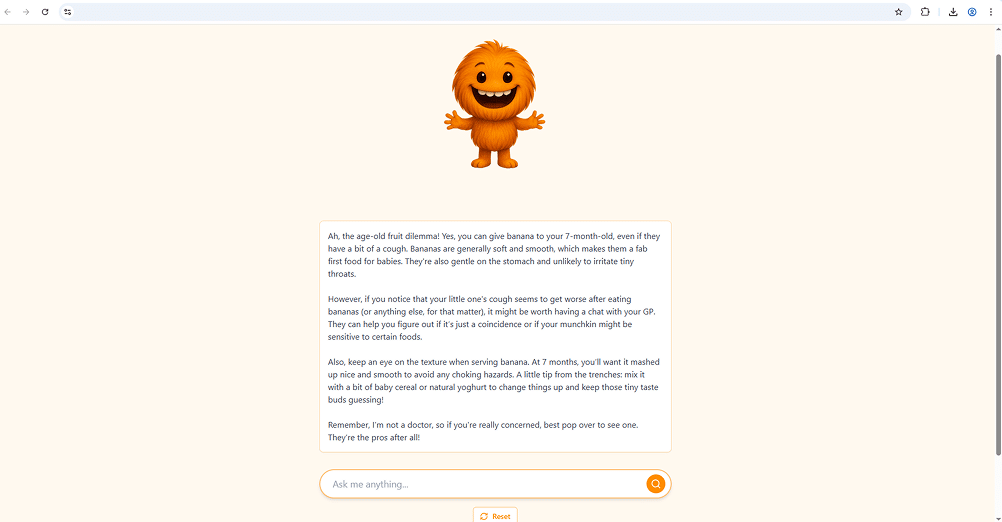Click the vertical page scrollbar thumb
The image size is (1002, 522).
(x=998, y=254)
